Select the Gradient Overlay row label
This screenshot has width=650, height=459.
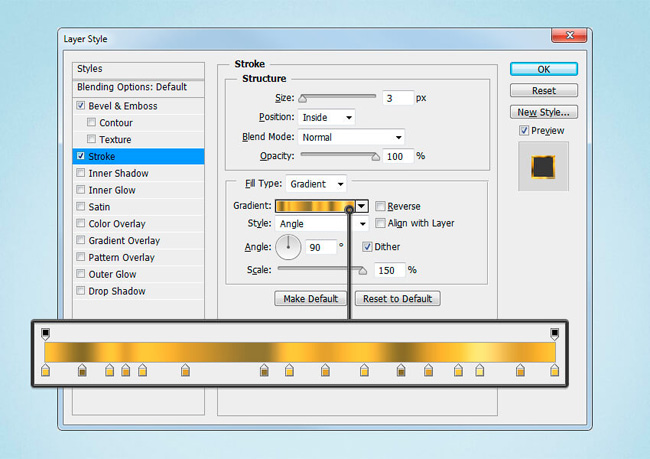pyautogui.click(x=124, y=241)
